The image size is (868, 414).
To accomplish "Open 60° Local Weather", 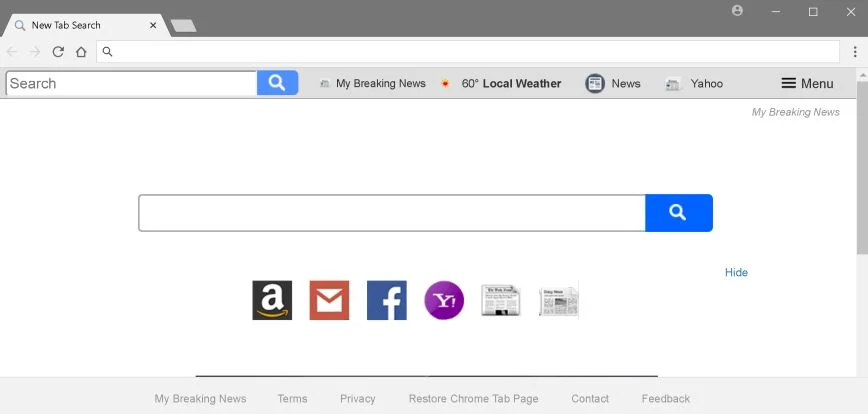I will 501,84.
